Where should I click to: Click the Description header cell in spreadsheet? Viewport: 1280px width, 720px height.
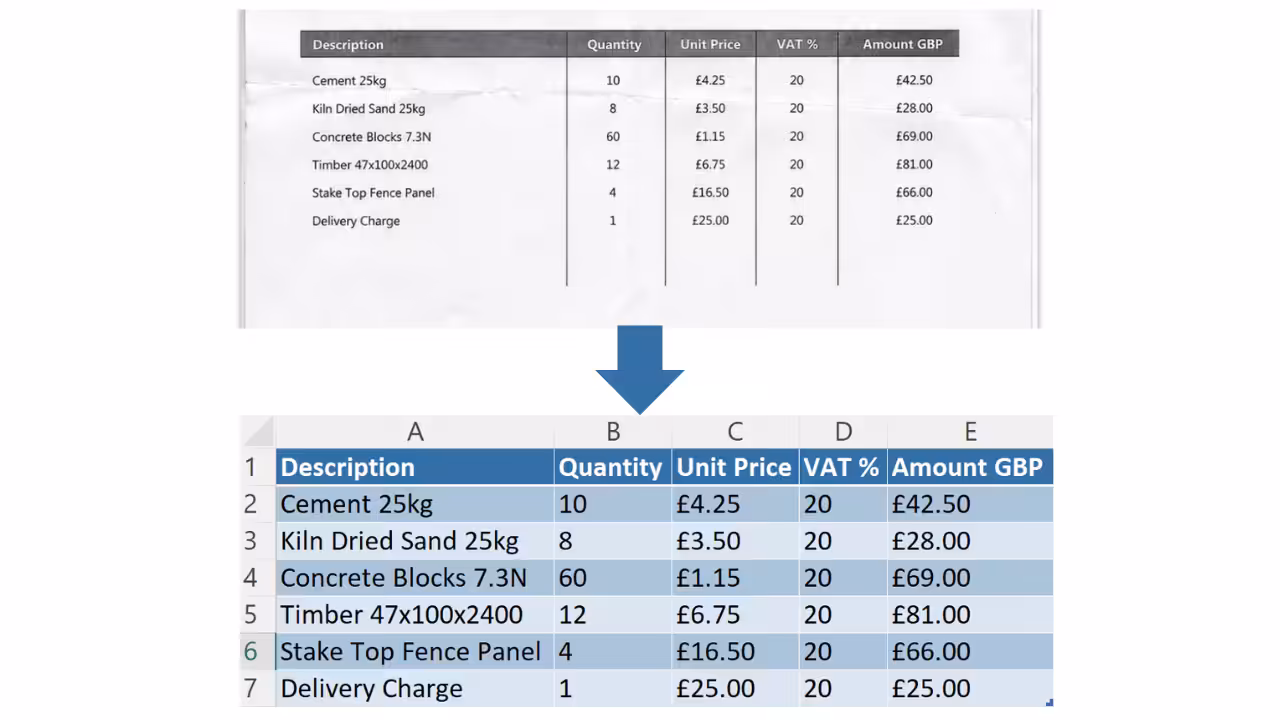(415, 467)
